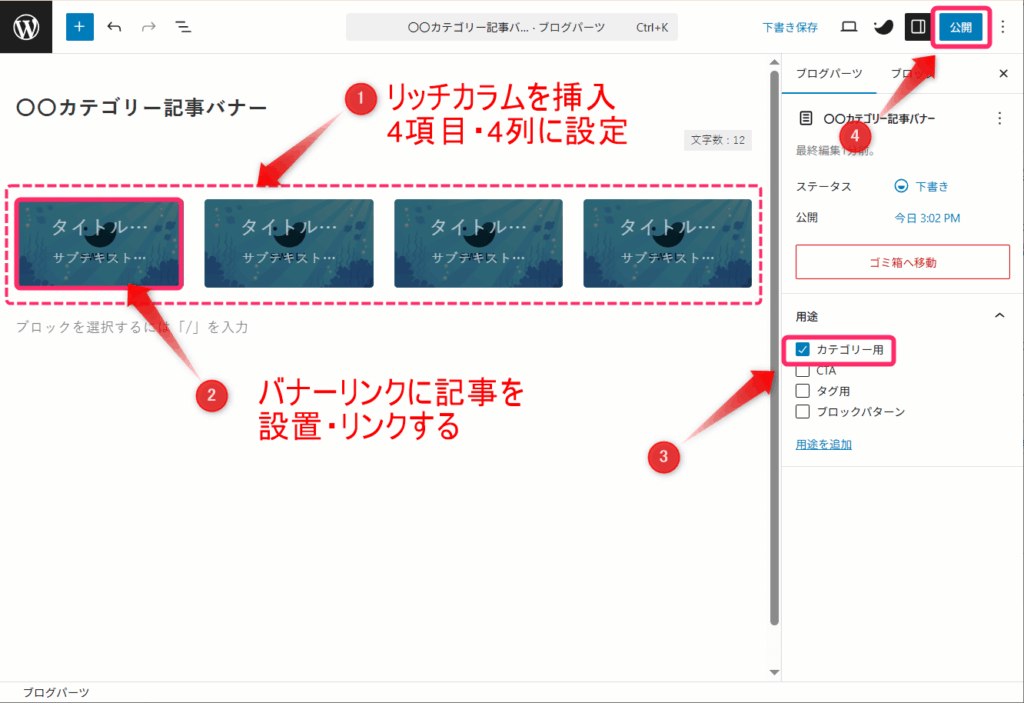Click the redo arrow icon
The image size is (1024, 703).
click(x=148, y=27)
